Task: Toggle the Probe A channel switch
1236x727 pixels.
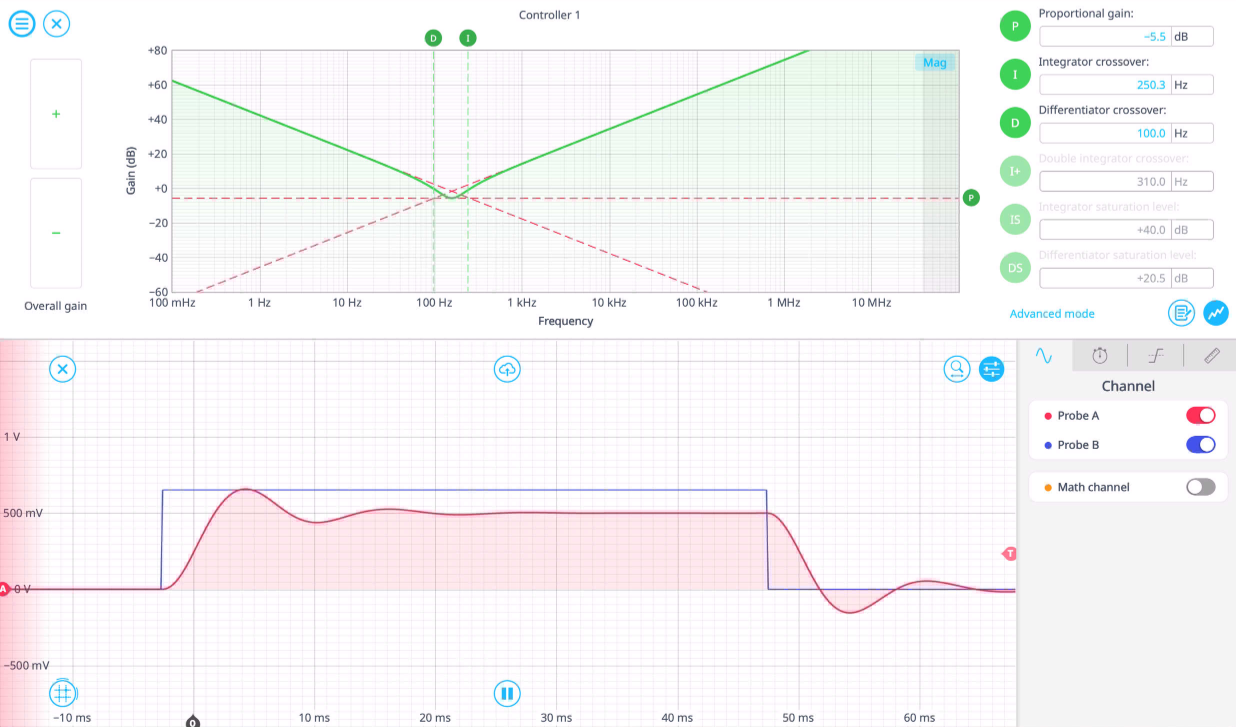Action: click(1200, 415)
